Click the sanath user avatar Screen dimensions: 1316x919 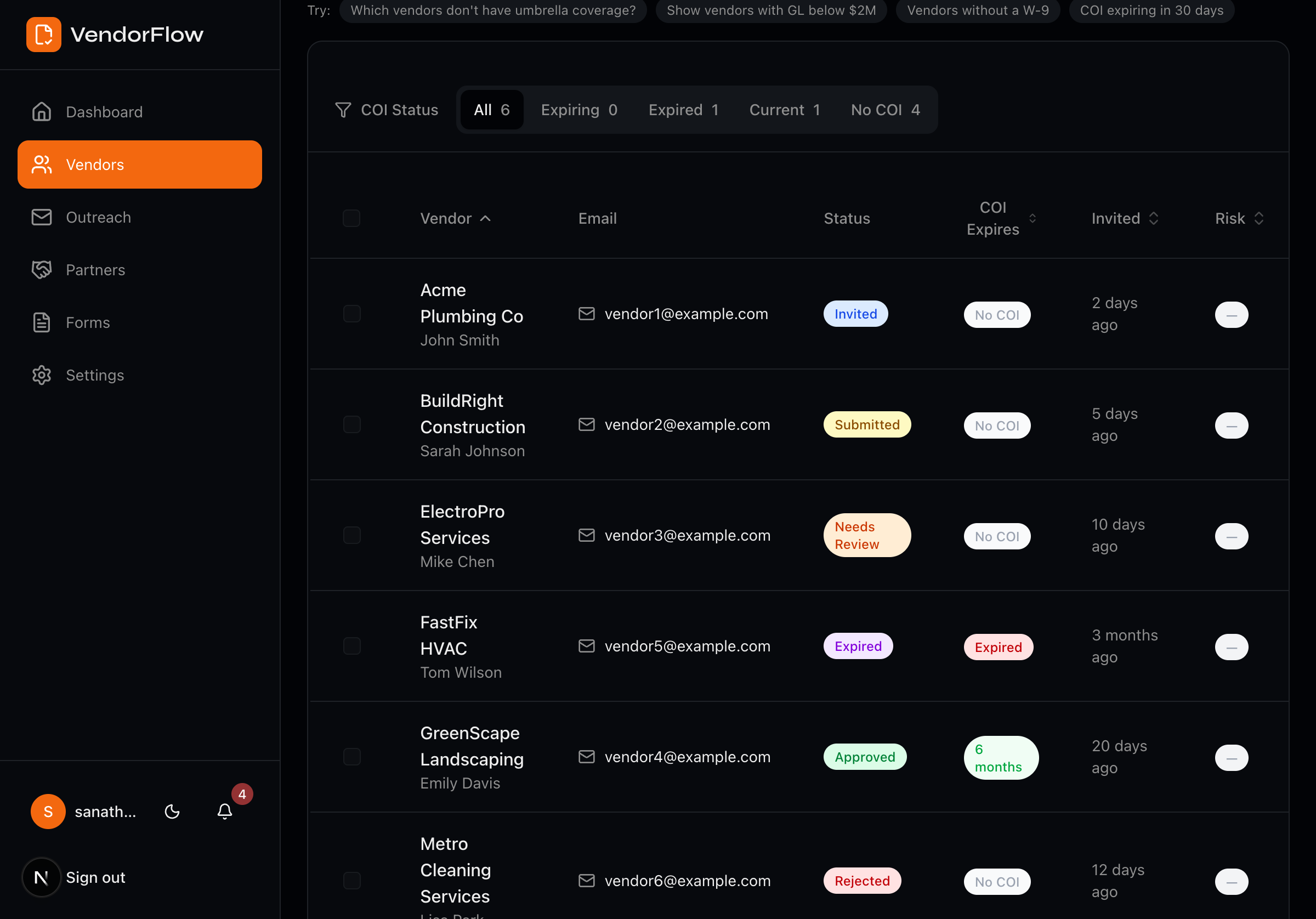coord(48,811)
